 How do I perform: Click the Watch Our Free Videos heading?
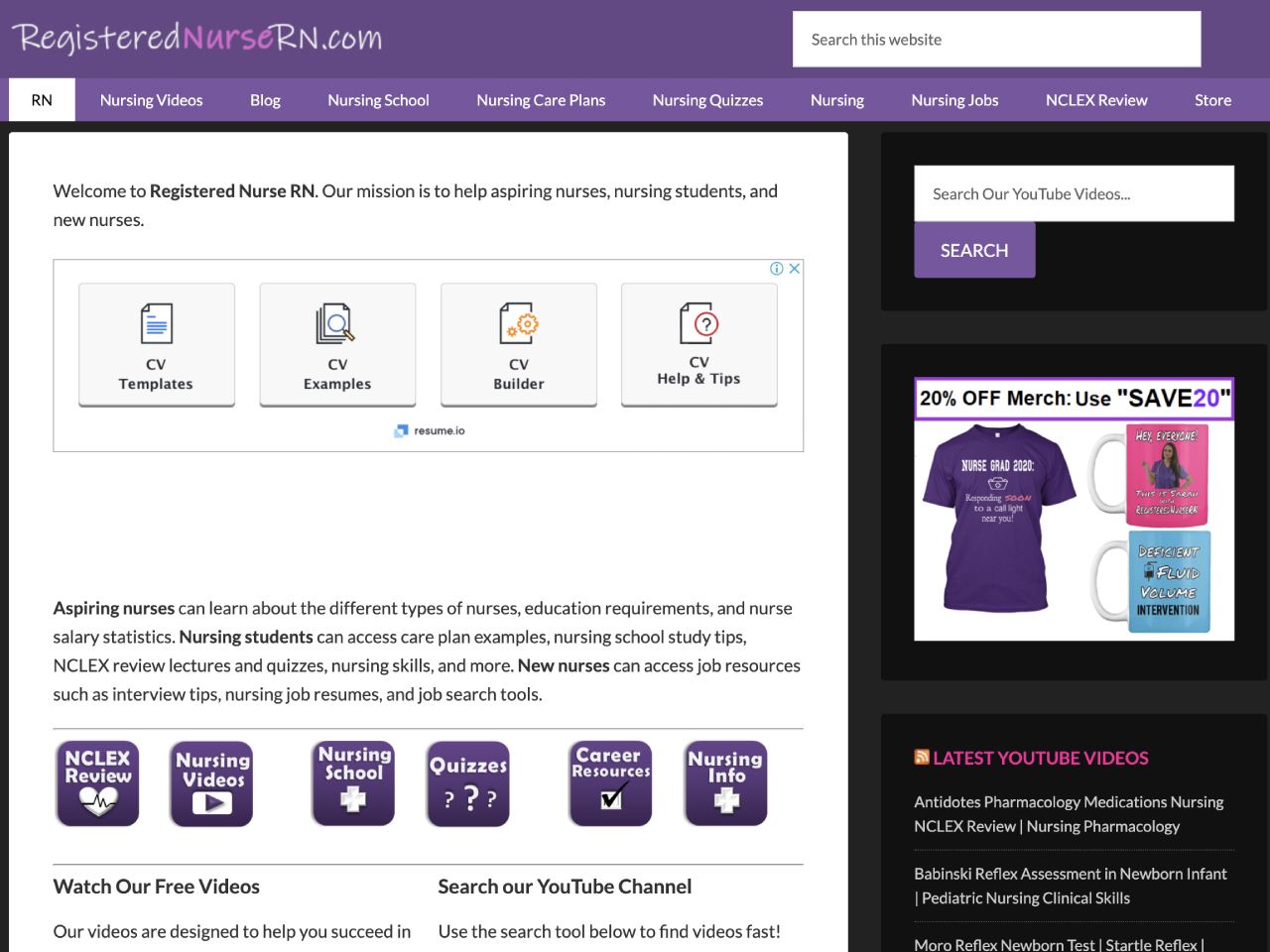coord(157,887)
